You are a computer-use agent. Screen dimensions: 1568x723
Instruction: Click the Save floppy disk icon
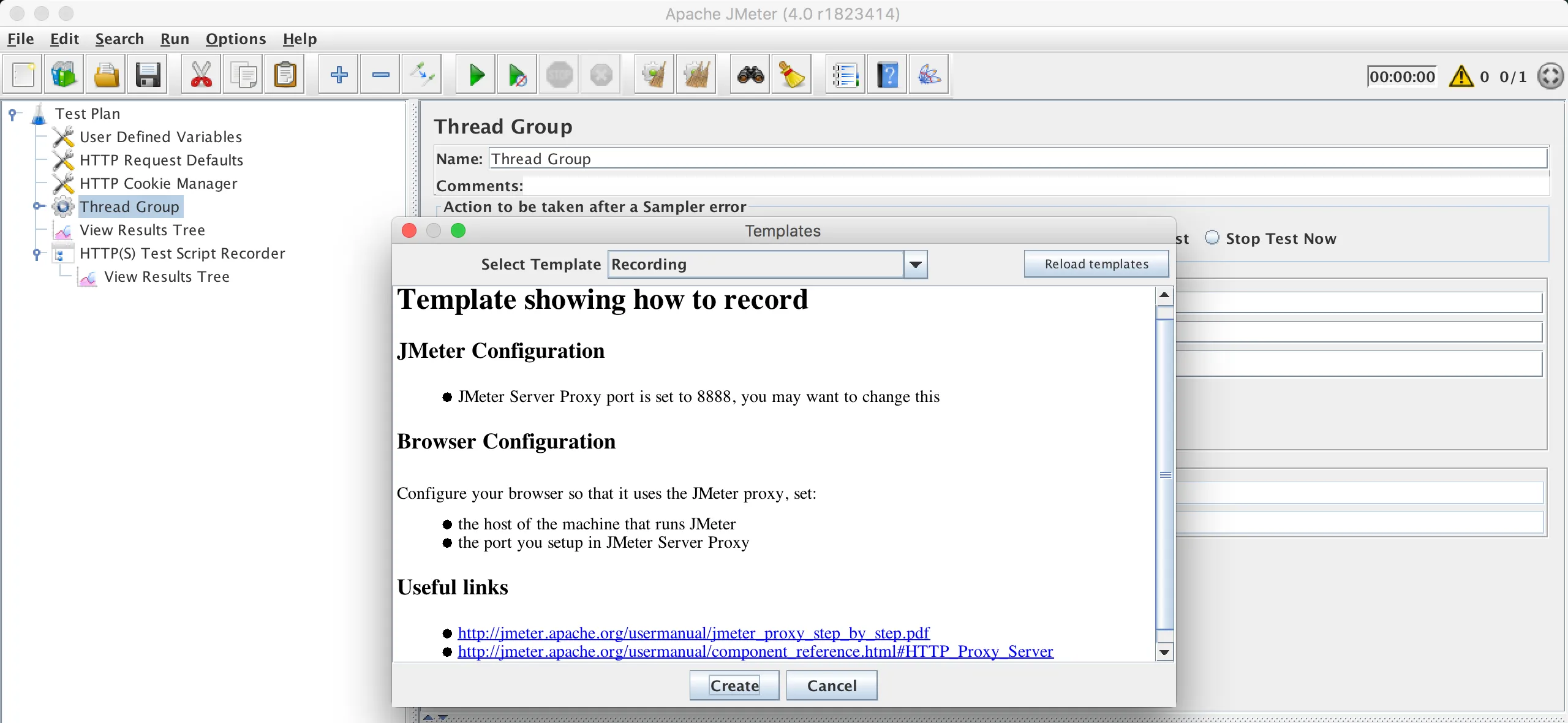pos(148,75)
